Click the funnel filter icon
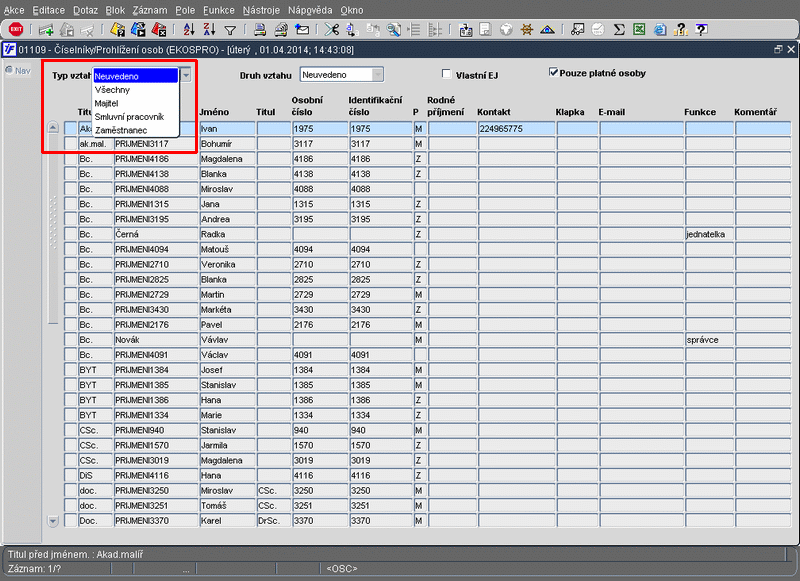The width and height of the screenshot is (800, 581). [230, 31]
